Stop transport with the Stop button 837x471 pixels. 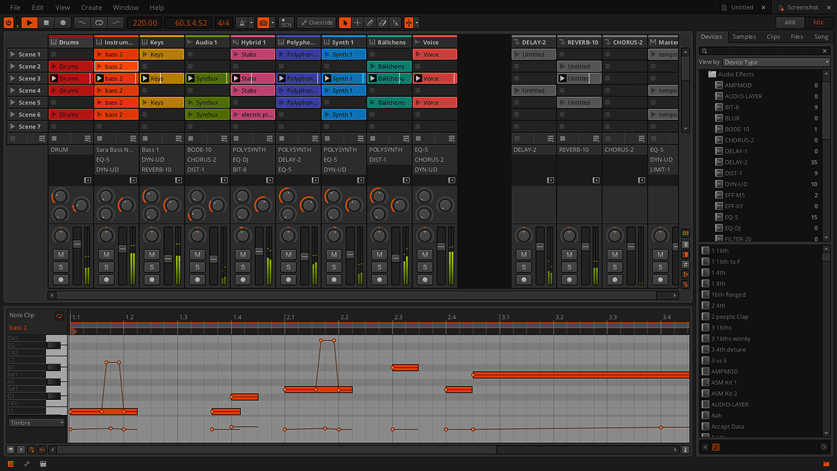coord(46,22)
